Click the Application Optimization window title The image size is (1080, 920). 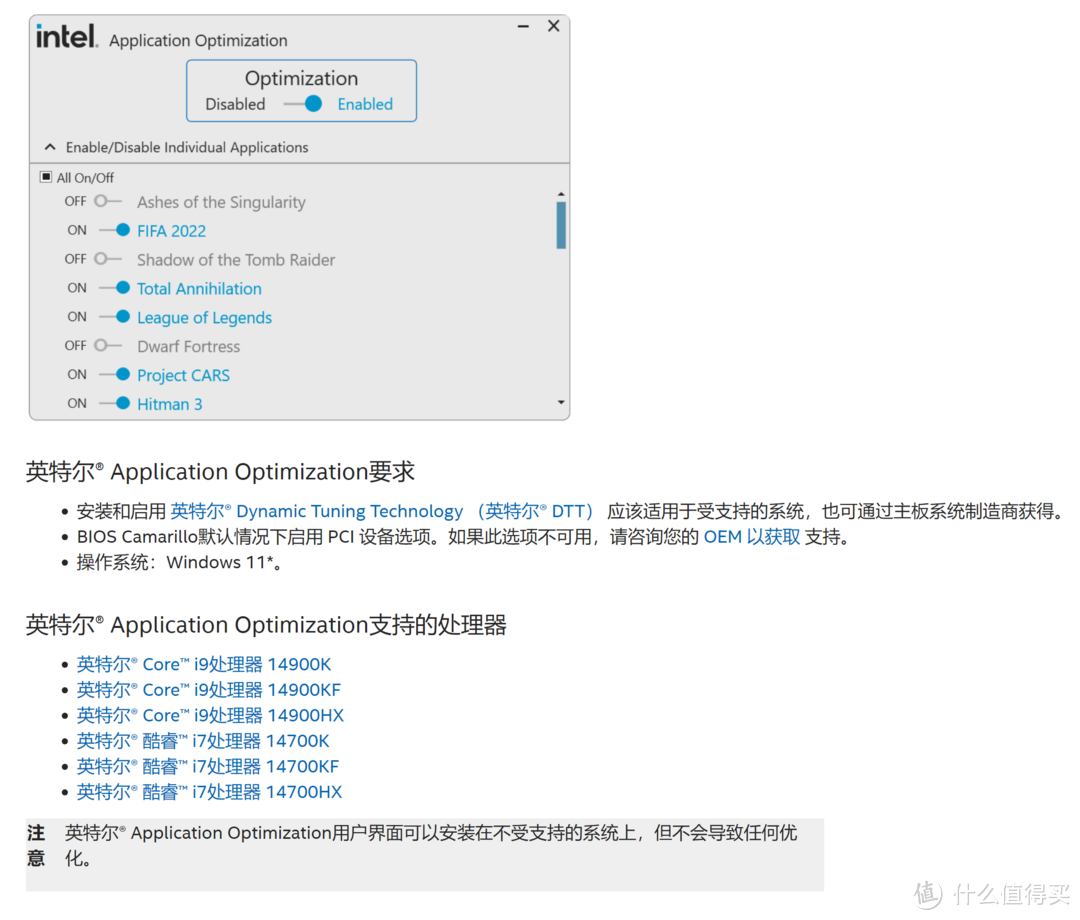click(198, 41)
